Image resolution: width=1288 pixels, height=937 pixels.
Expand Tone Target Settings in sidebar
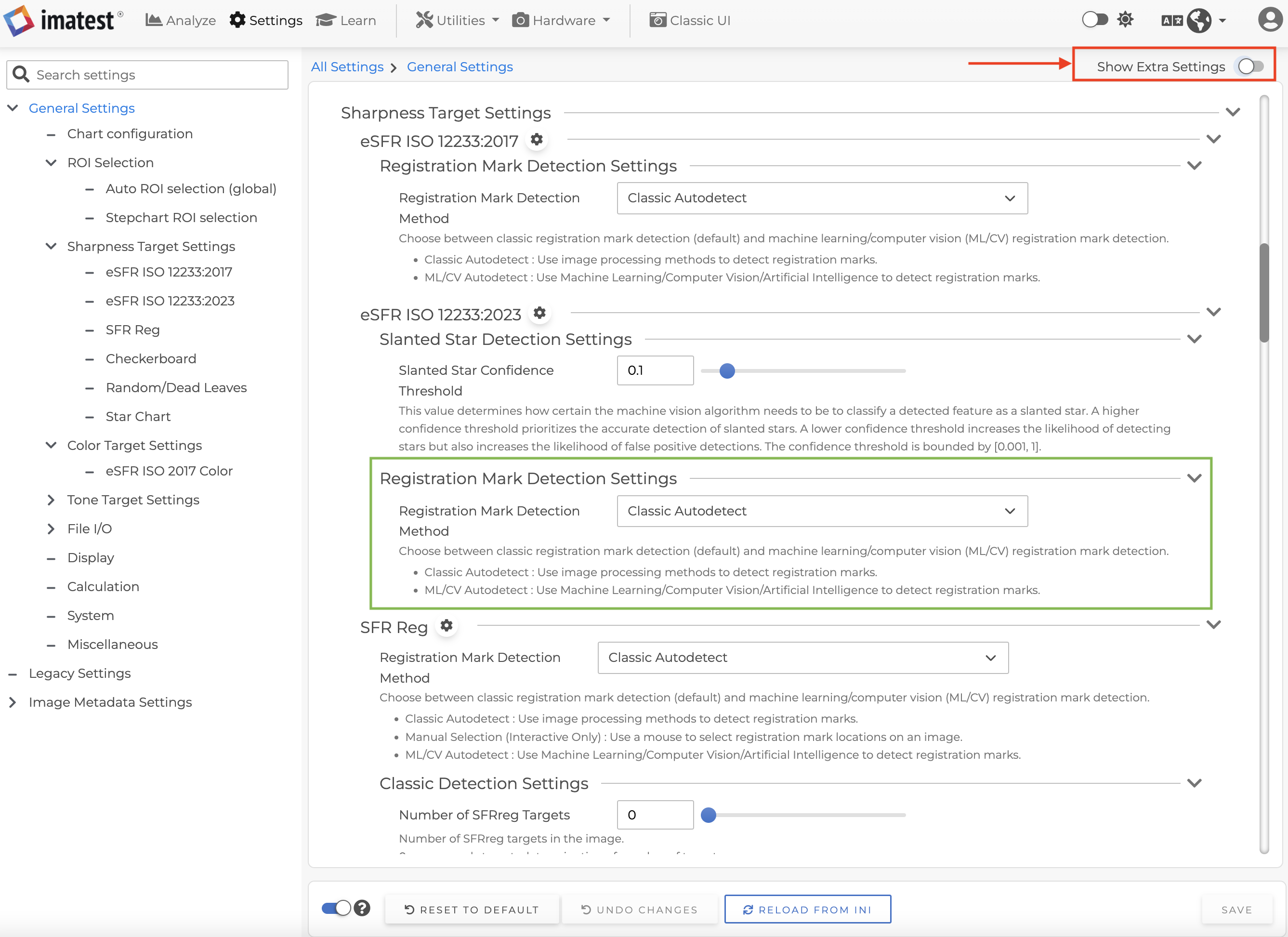point(51,500)
